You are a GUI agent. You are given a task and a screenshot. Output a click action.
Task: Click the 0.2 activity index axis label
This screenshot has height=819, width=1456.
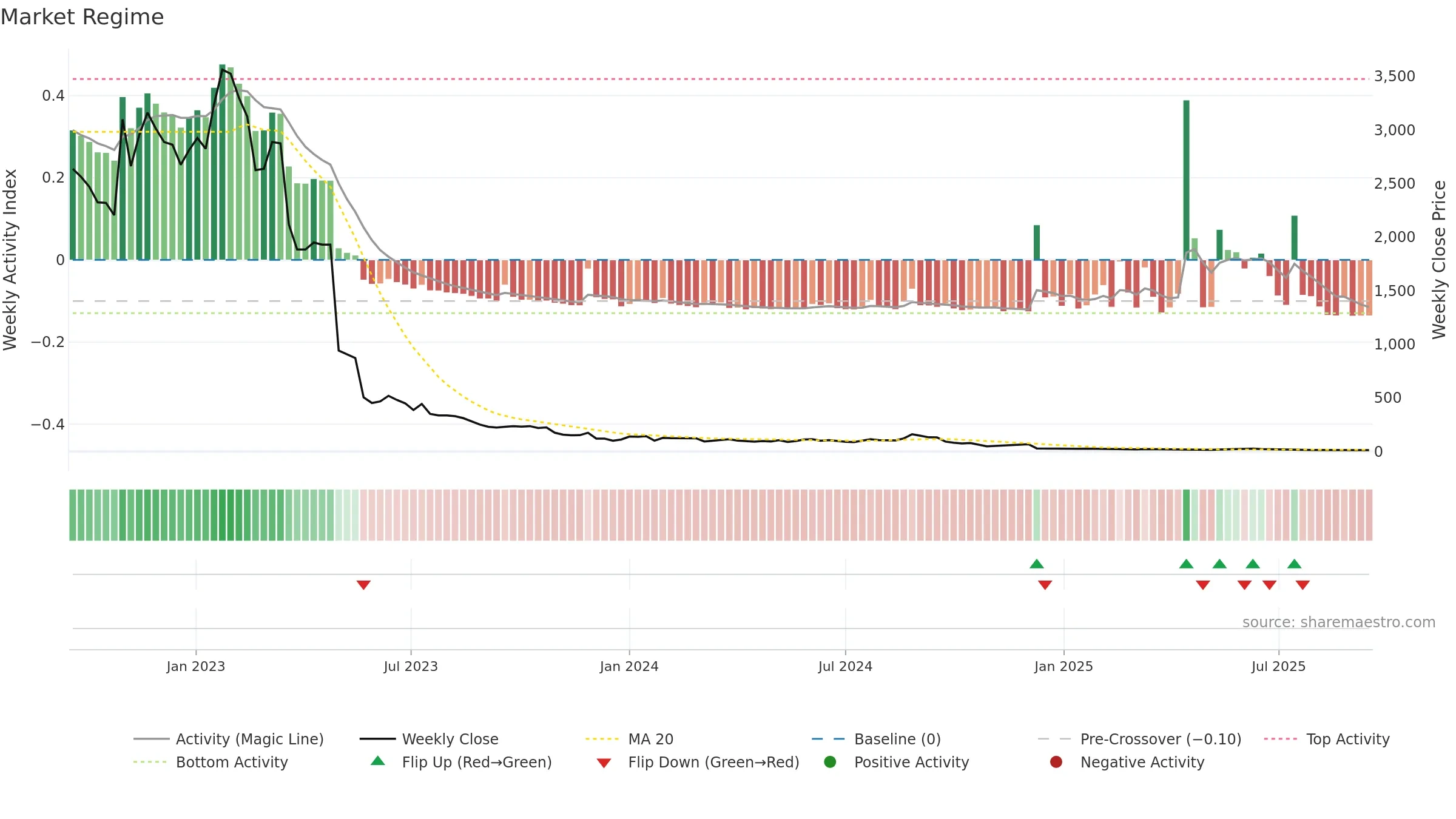(53, 178)
